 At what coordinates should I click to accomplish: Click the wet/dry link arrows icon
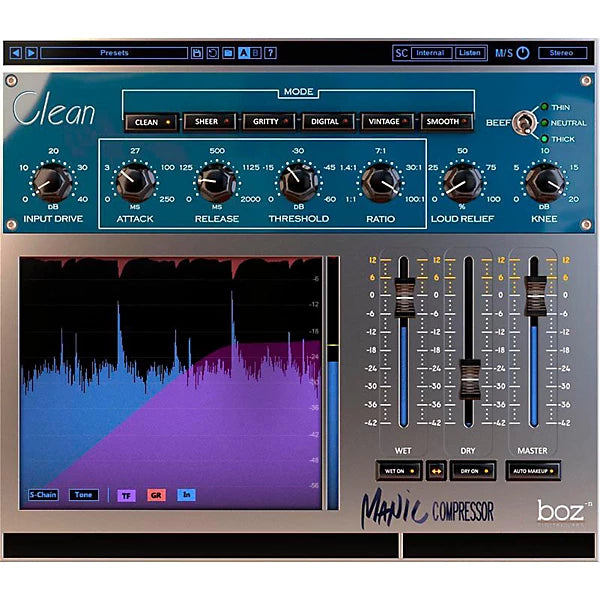tap(436, 468)
